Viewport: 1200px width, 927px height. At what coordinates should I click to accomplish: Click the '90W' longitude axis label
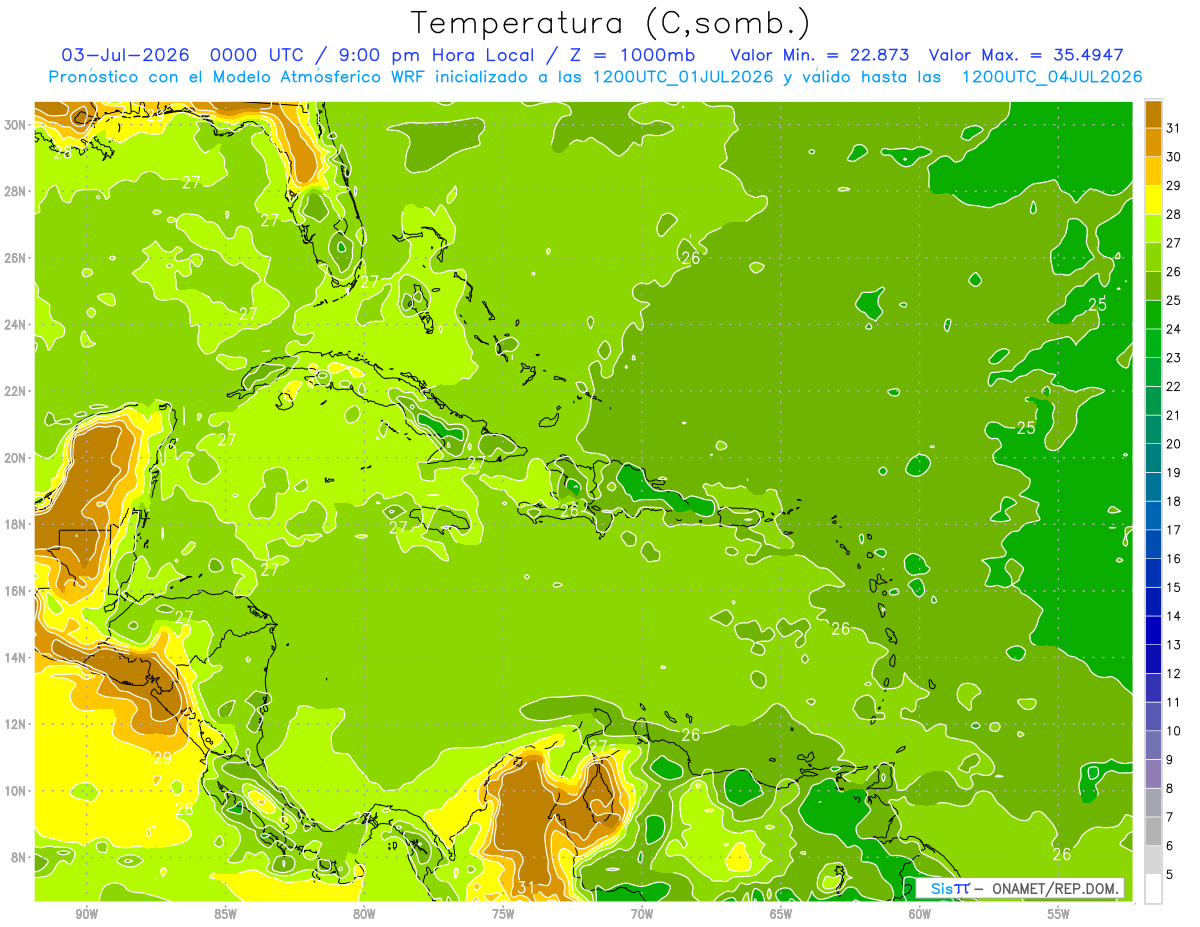click(86, 913)
